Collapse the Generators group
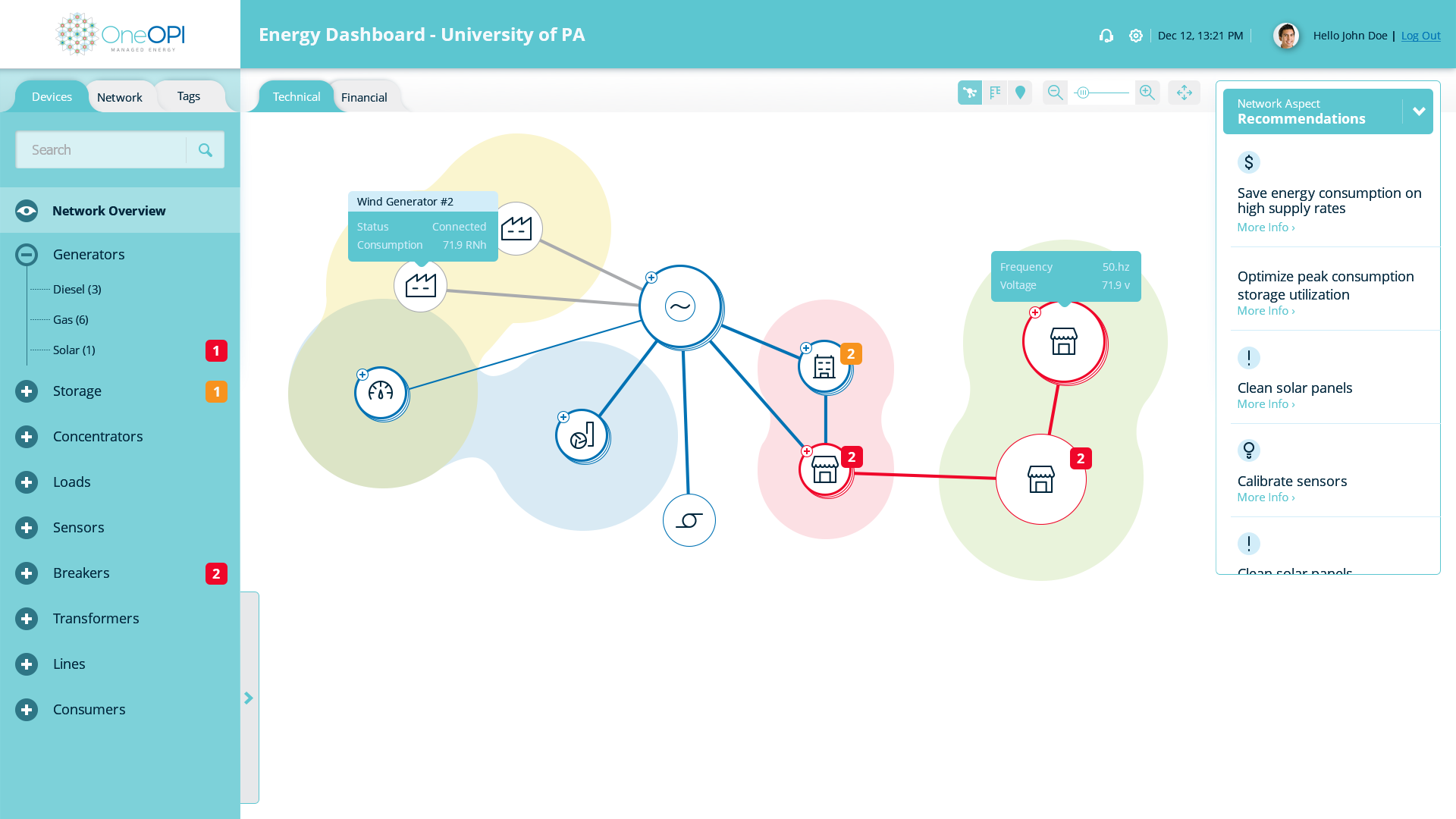This screenshot has width=1456, height=819. click(27, 255)
